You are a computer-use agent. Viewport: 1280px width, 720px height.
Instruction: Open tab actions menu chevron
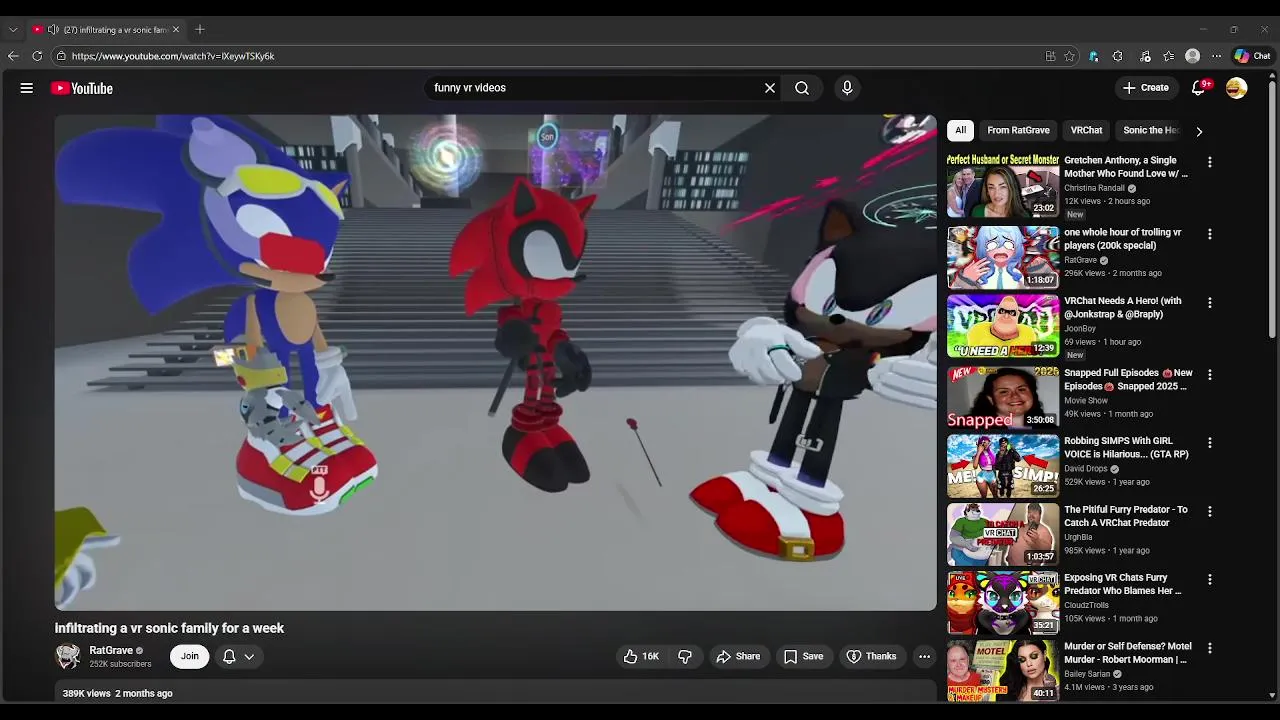point(13,30)
